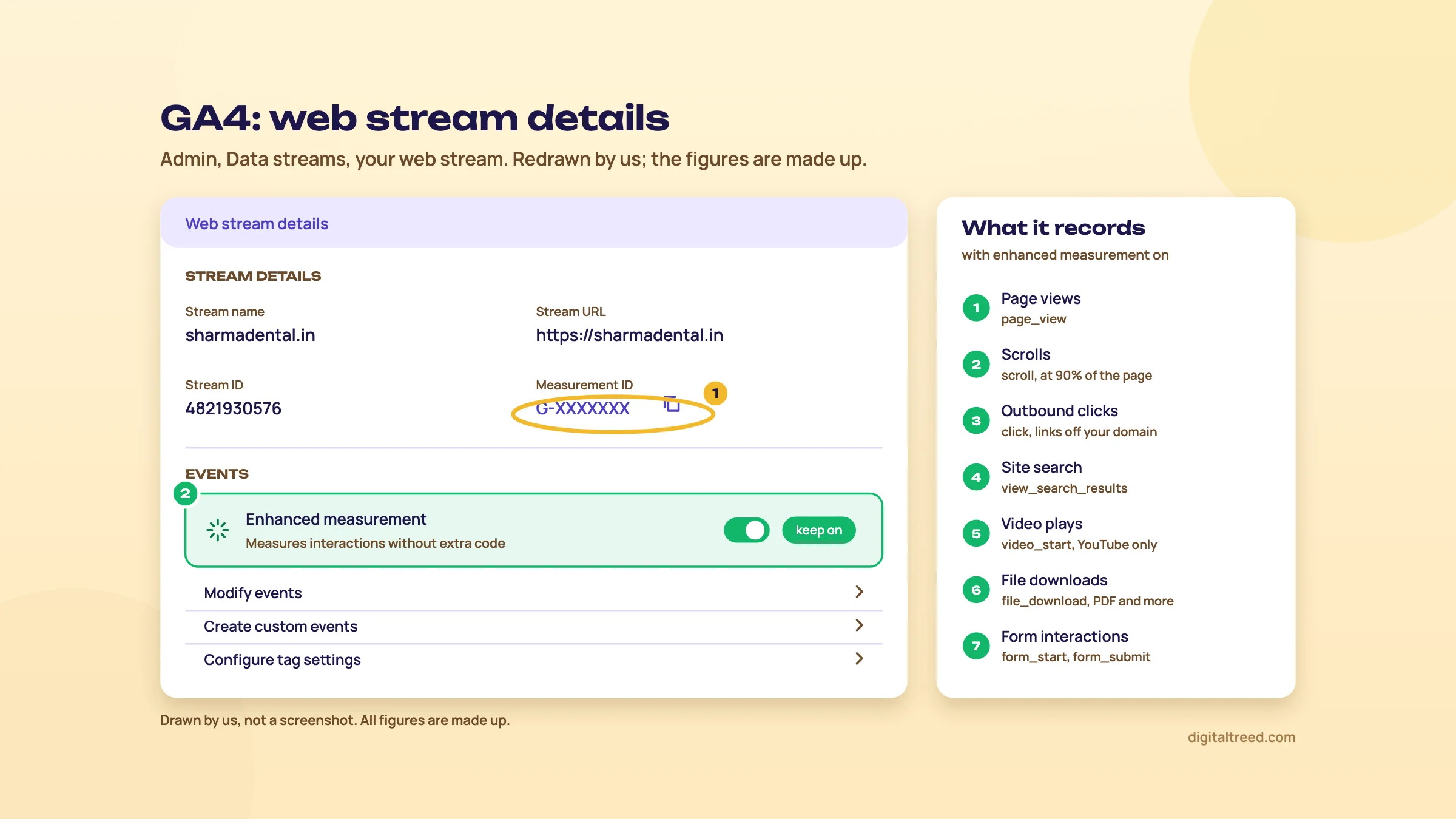Copy the Measurement ID with the copy icon
The height and width of the screenshot is (819, 1456).
[x=672, y=404]
